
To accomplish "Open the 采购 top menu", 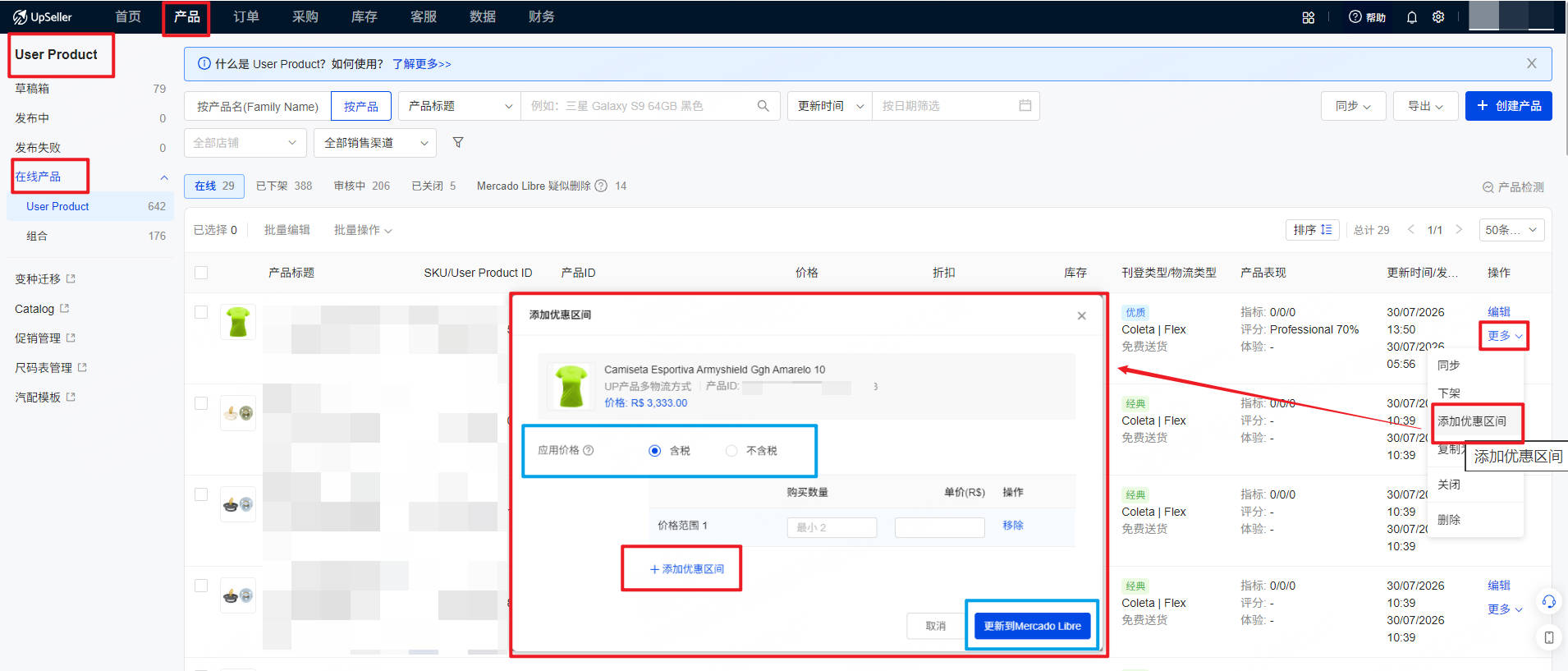I will 305,17.
